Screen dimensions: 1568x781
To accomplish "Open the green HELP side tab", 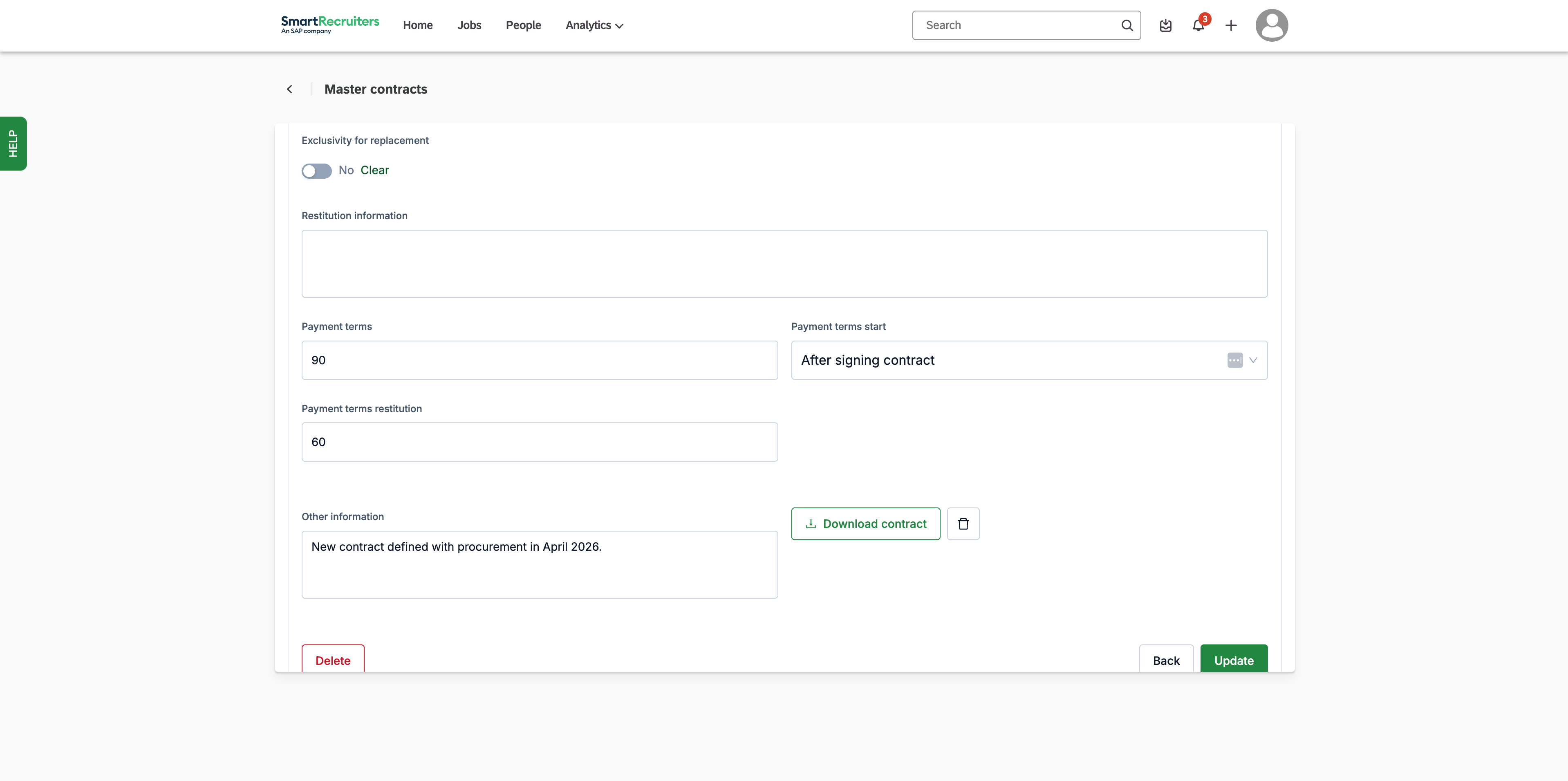I will [13, 144].
